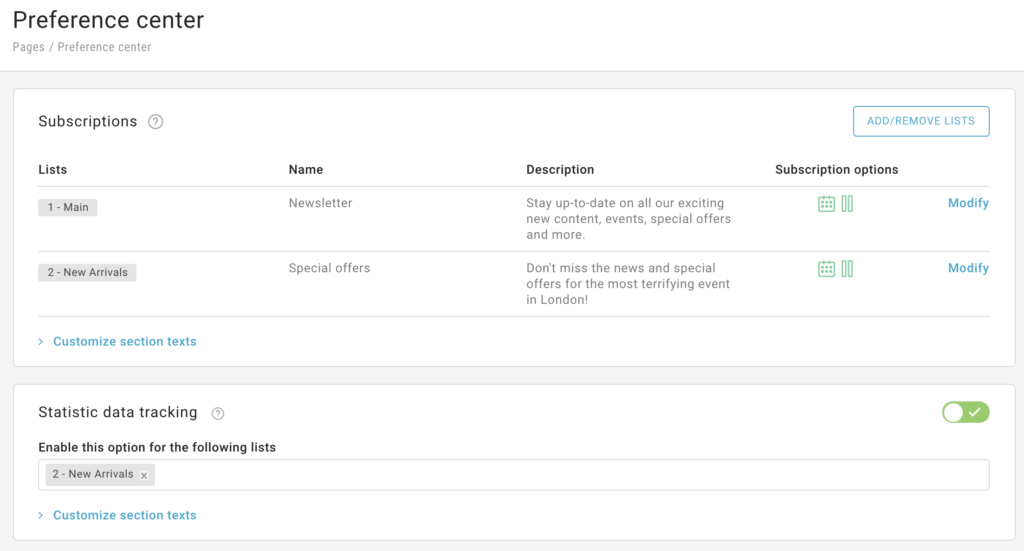Click the calendar icon in the Special offers row
The image size is (1024, 551).
826,269
